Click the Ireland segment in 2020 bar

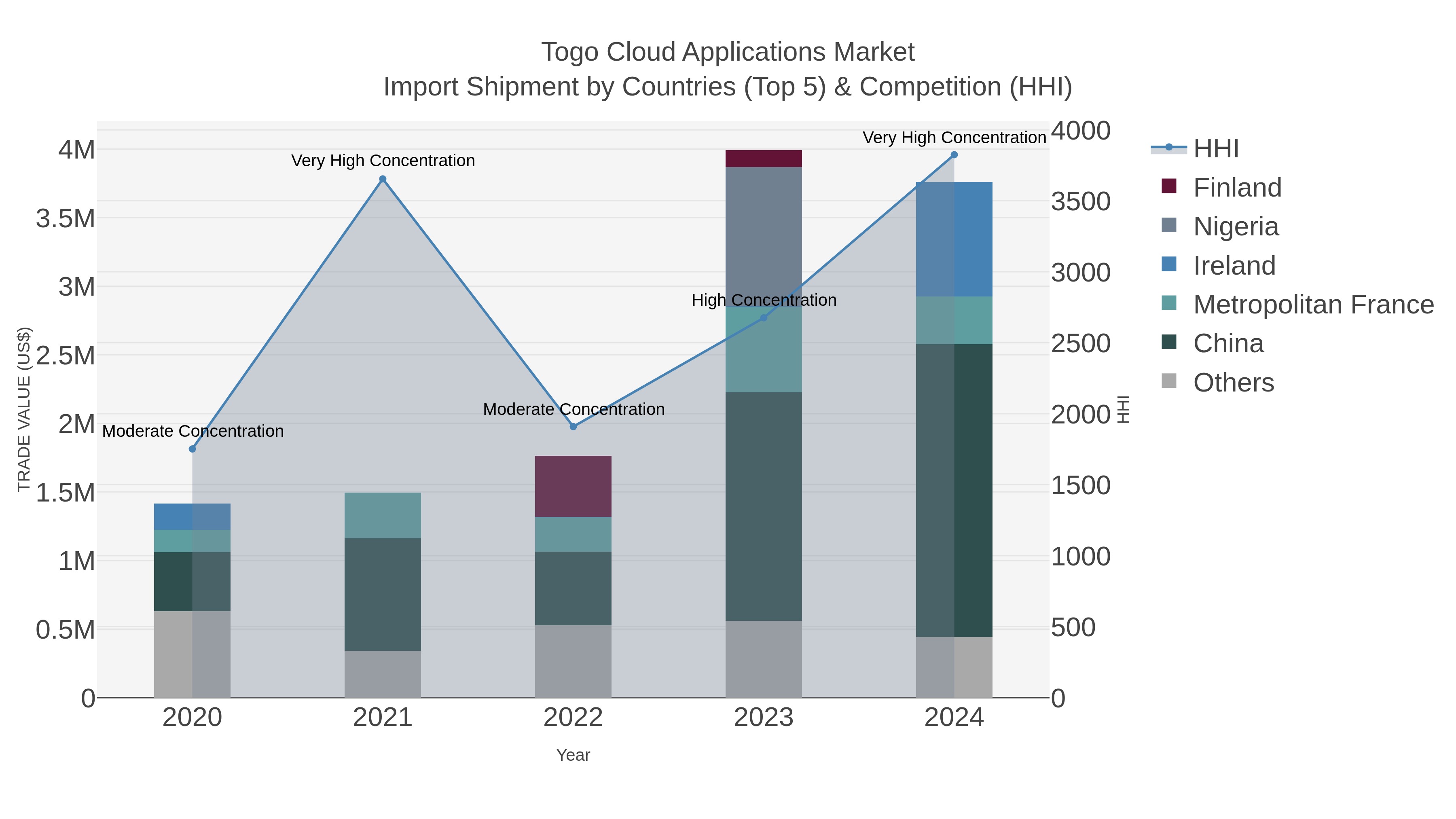tap(192, 517)
